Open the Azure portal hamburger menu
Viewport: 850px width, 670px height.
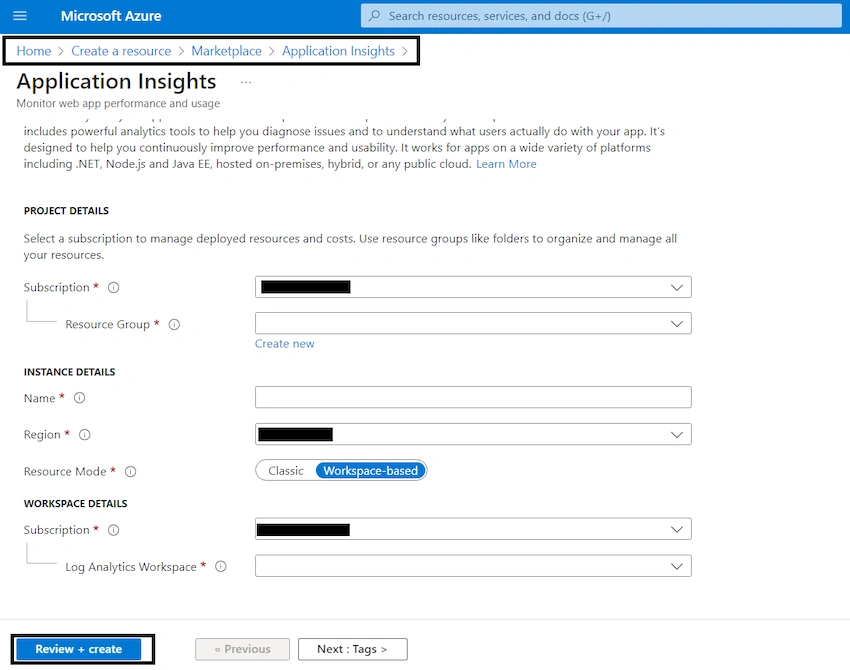pos(20,16)
